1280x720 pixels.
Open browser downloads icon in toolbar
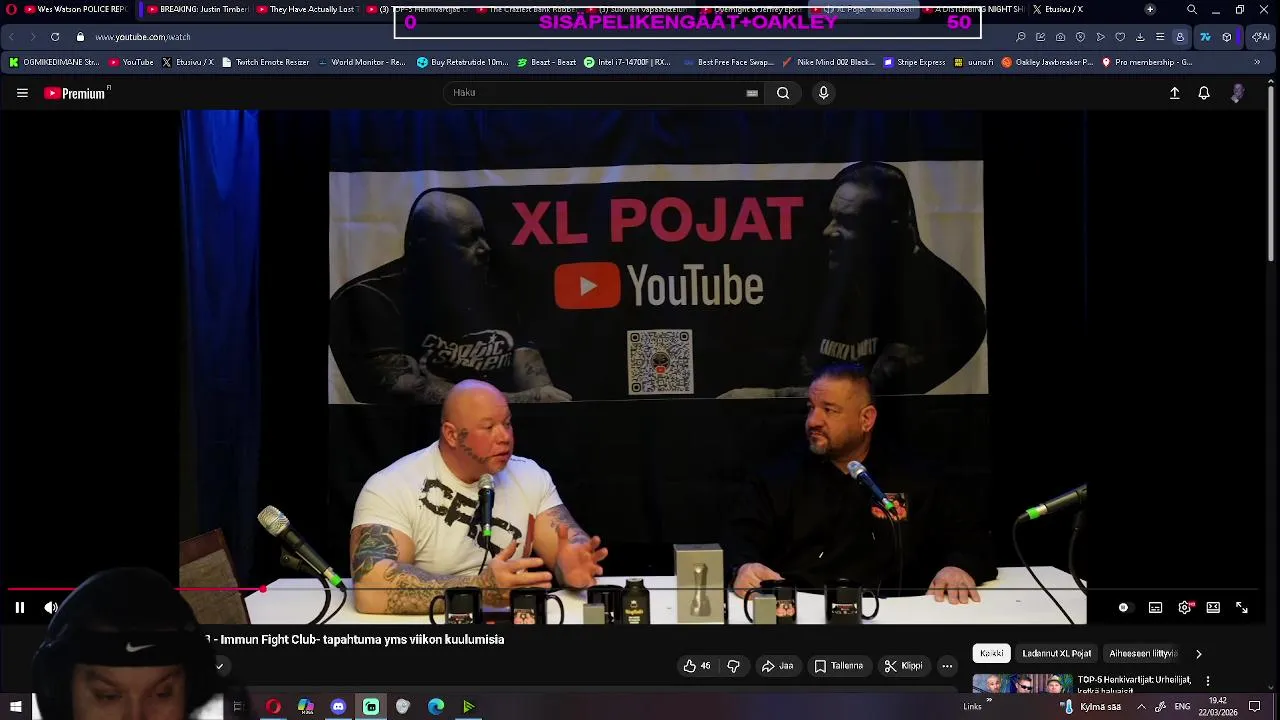point(1140,37)
